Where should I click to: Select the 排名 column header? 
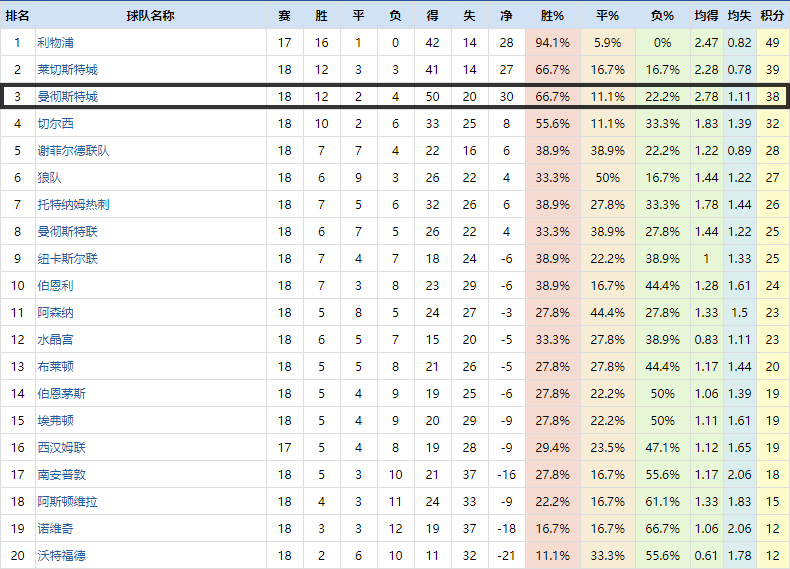(x=17, y=16)
